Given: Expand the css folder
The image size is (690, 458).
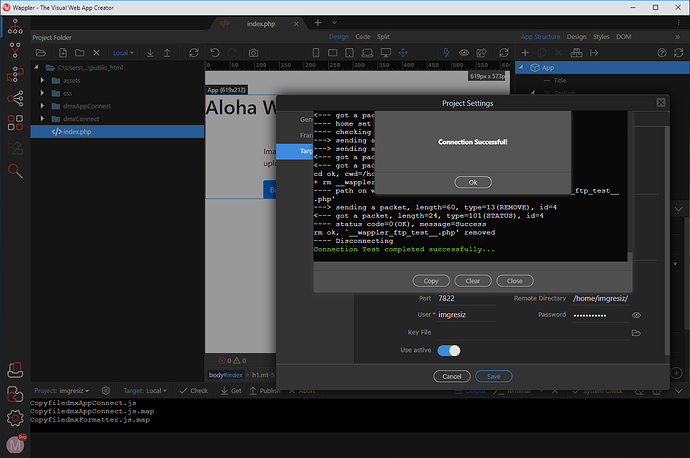Looking at the screenshot, I should coord(42,93).
